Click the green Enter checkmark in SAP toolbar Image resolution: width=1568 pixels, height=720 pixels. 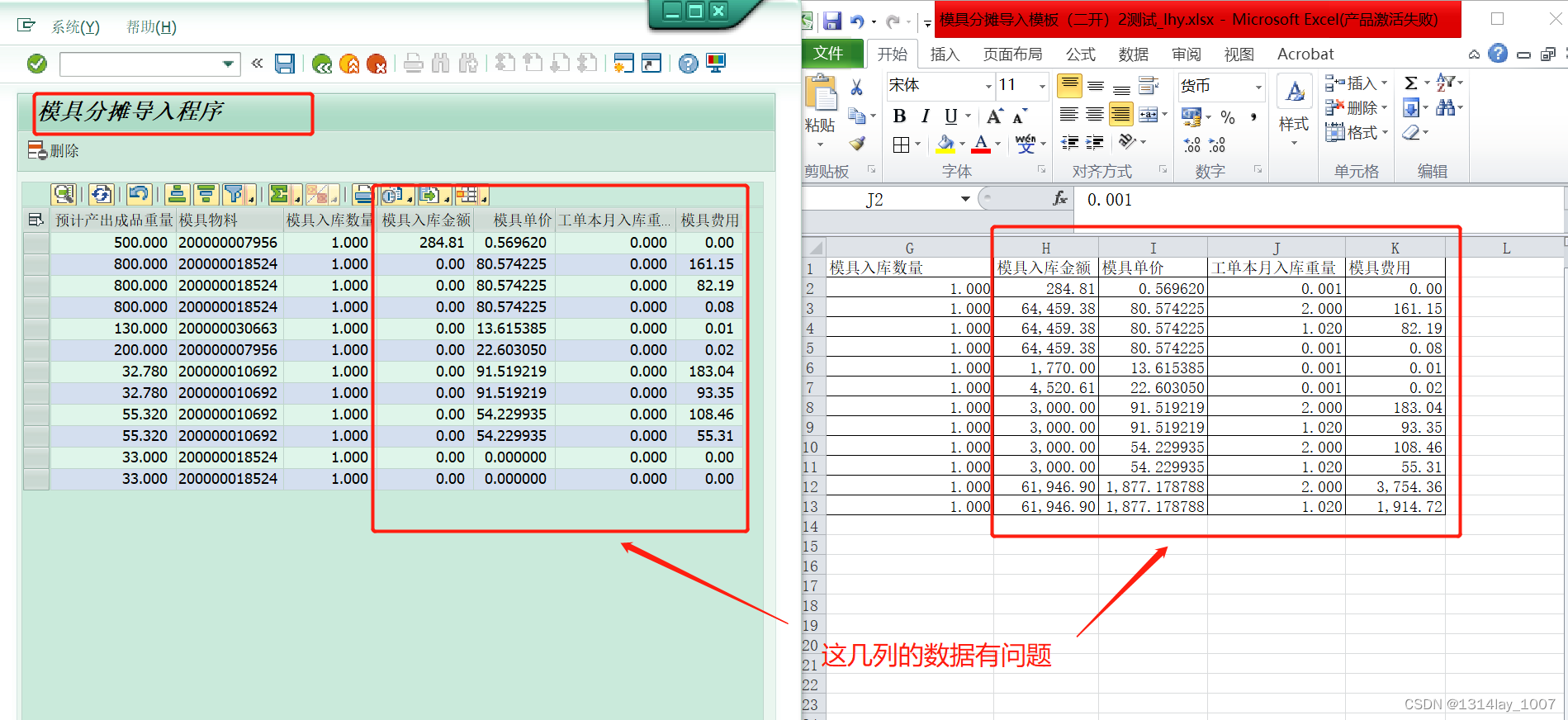pyautogui.click(x=37, y=64)
